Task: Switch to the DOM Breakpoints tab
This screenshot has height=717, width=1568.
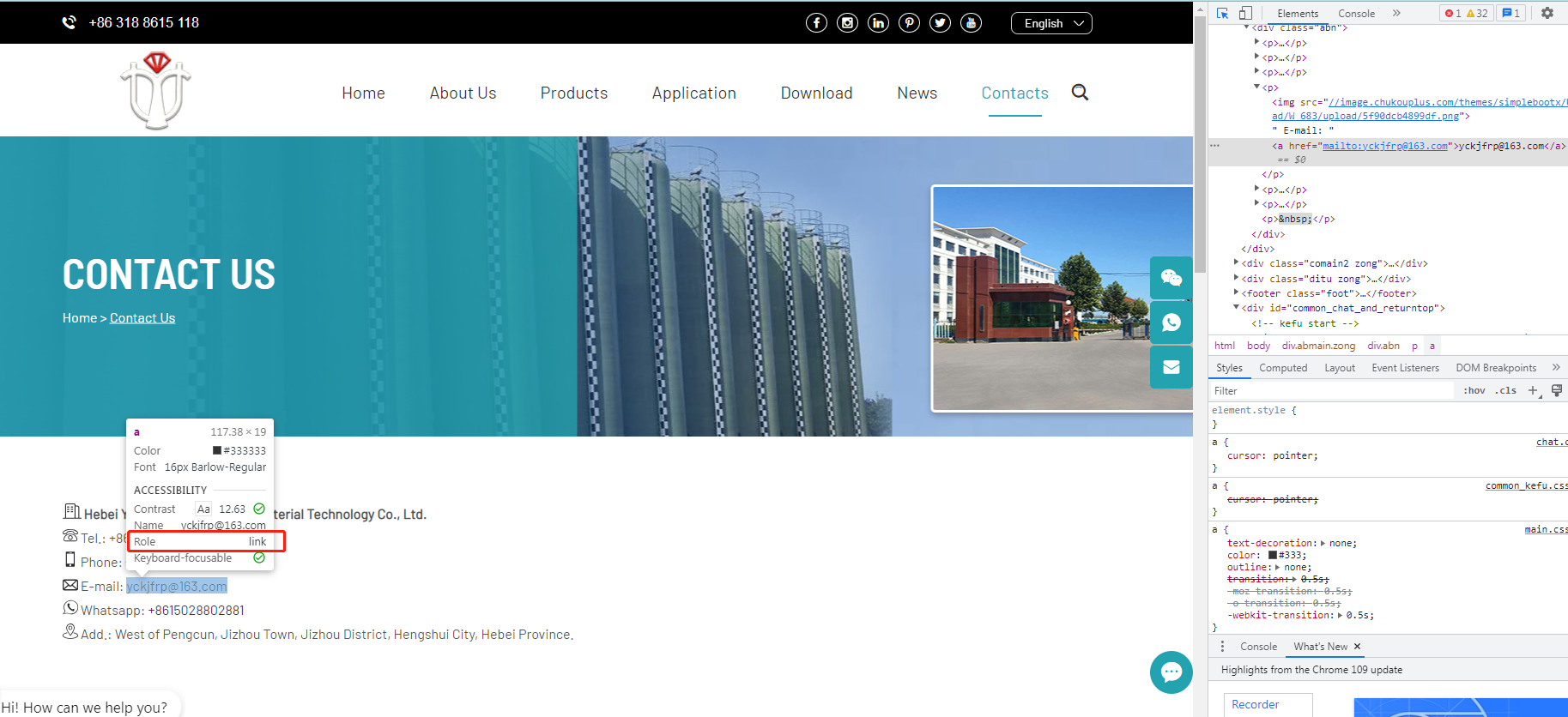Action: [x=1496, y=367]
